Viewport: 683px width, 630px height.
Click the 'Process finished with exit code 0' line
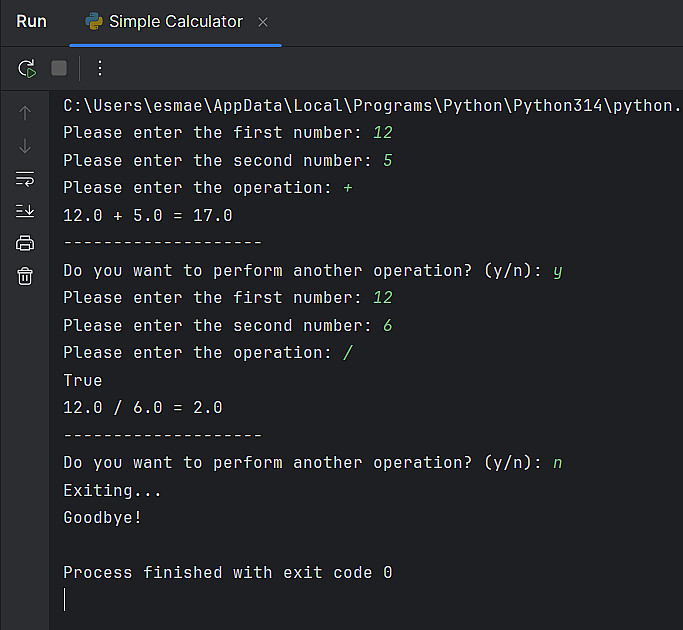pyautogui.click(x=227, y=573)
